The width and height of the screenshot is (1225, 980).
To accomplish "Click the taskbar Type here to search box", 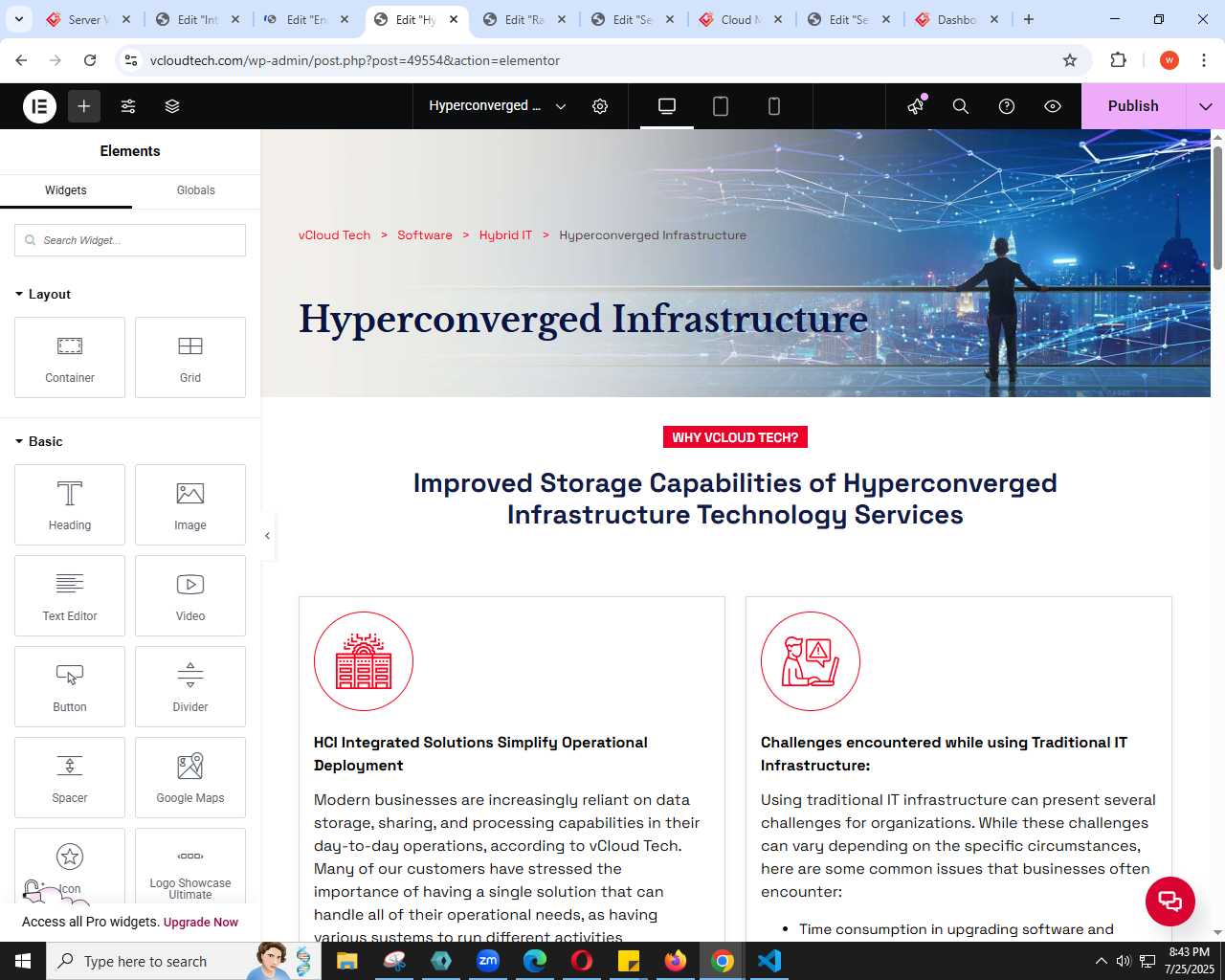I will pos(182,961).
